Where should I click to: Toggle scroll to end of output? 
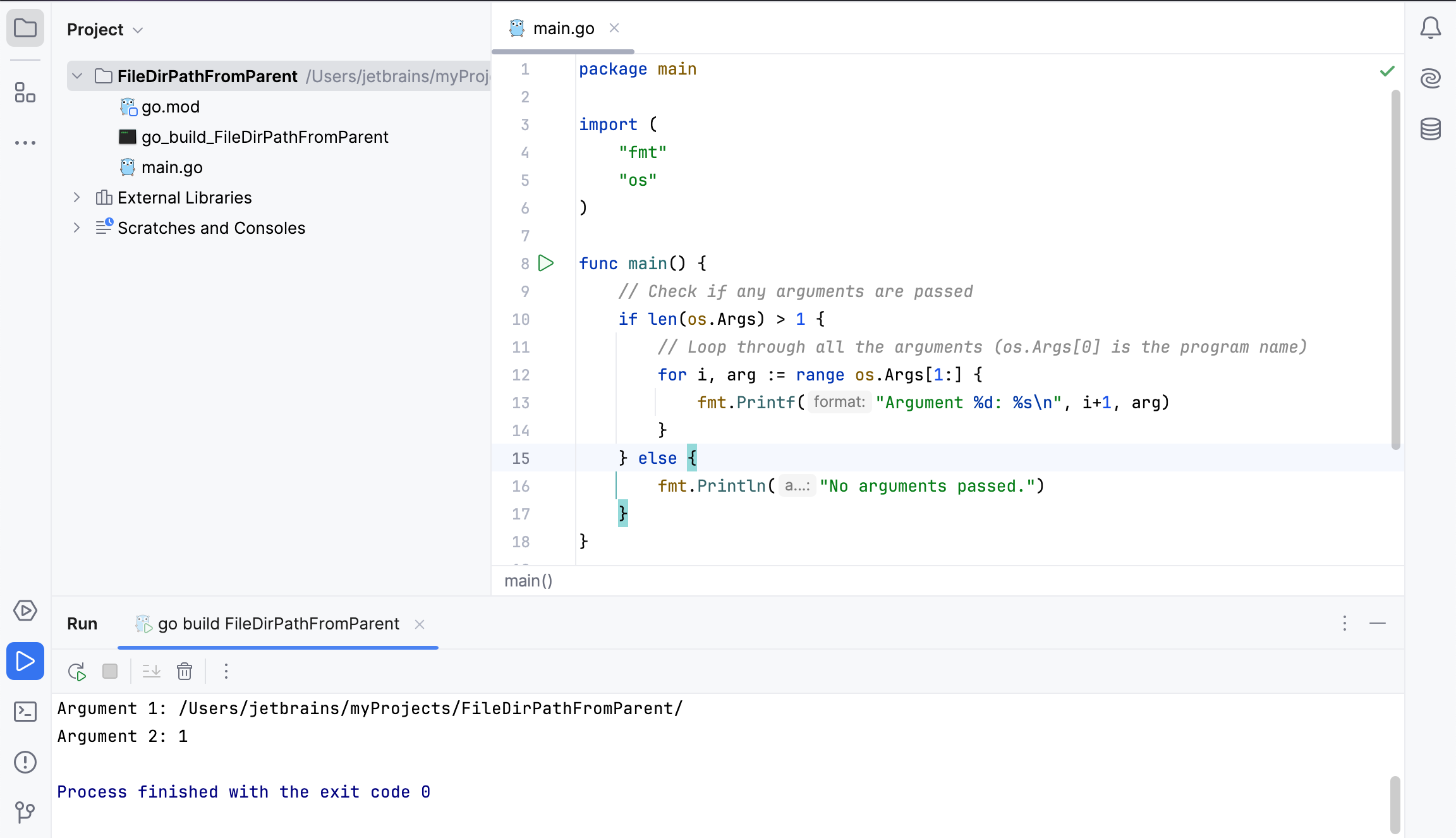[152, 671]
